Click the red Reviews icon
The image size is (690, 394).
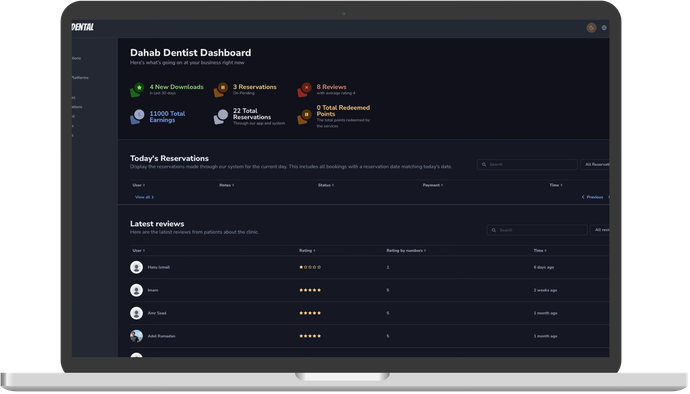[x=304, y=90]
